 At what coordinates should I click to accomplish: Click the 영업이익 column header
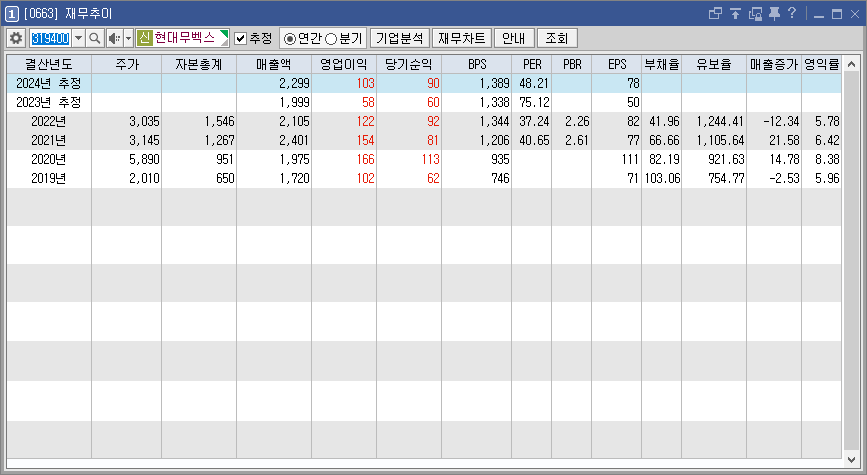click(x=344, y=64)
